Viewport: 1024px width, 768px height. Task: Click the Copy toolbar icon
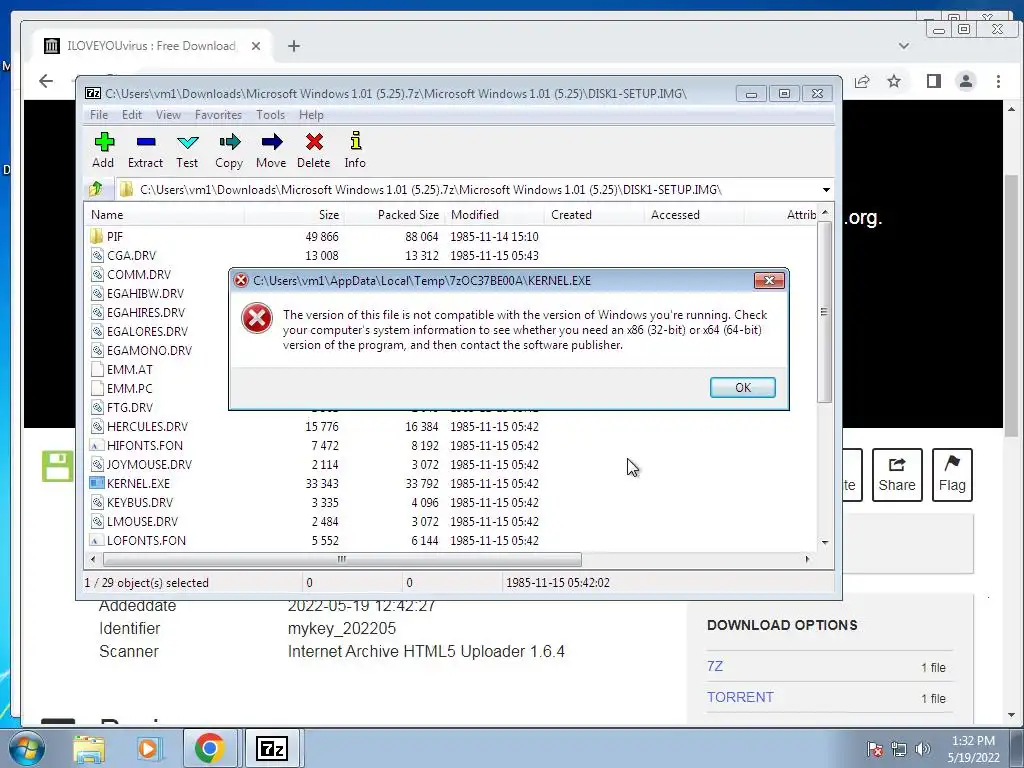(229, 142)
